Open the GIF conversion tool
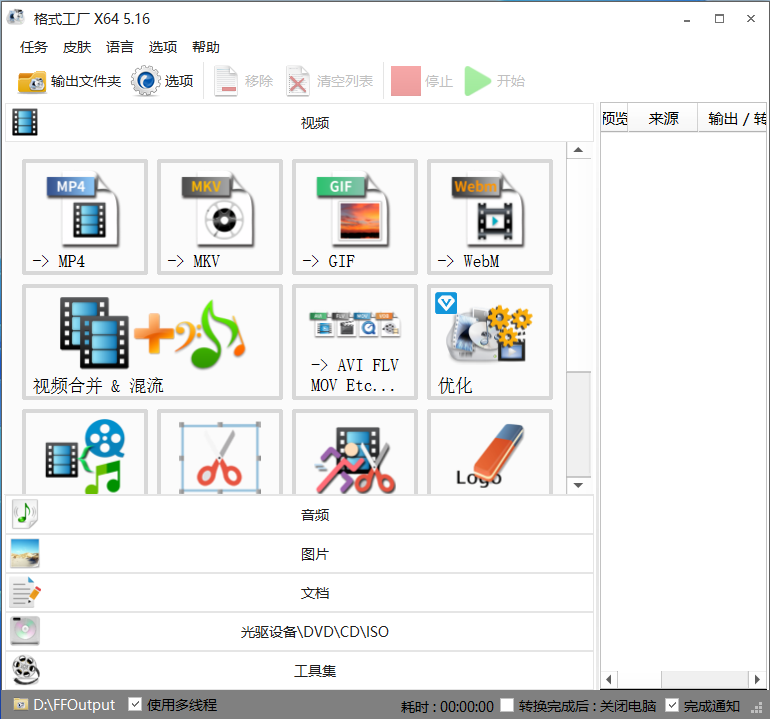The height and width of the screenshot is (719, 770). 355,217
